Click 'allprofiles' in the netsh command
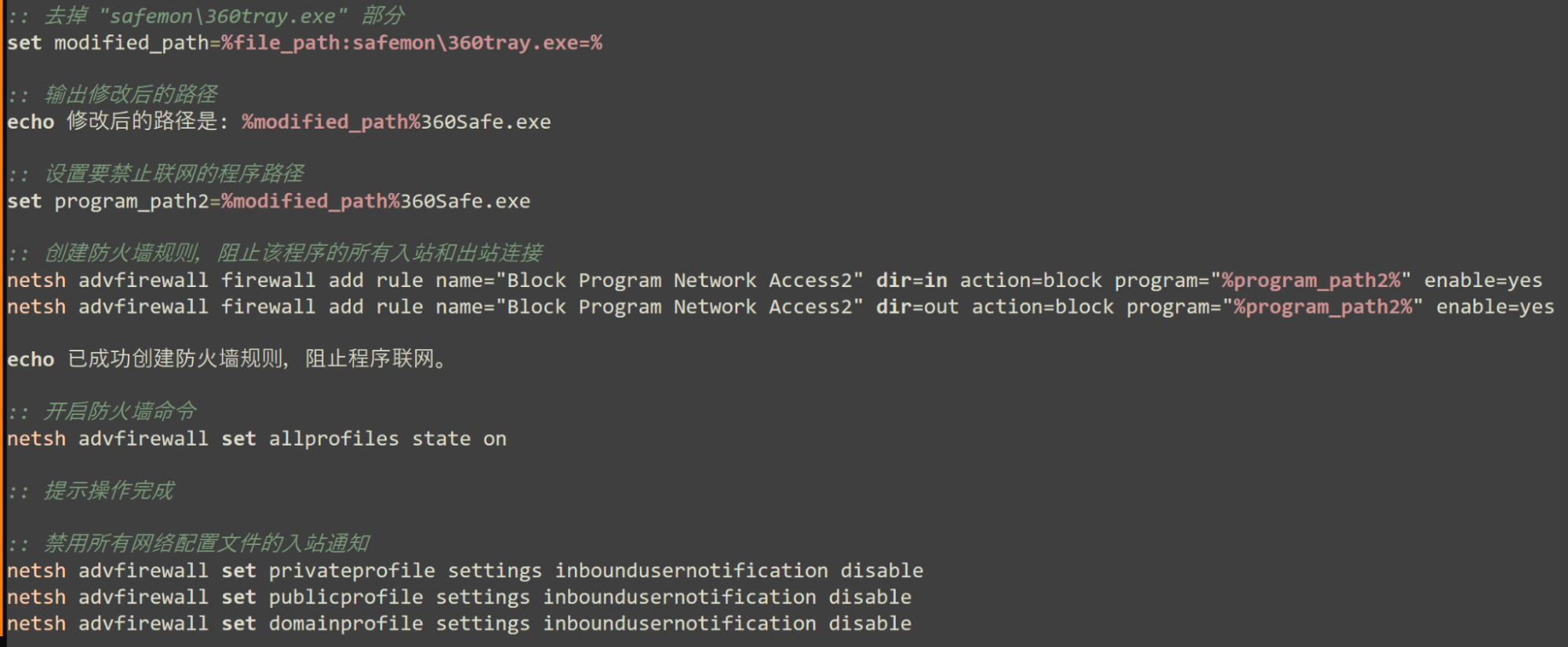The height and width of the screenshot is (647, 1568). (333, 439)
